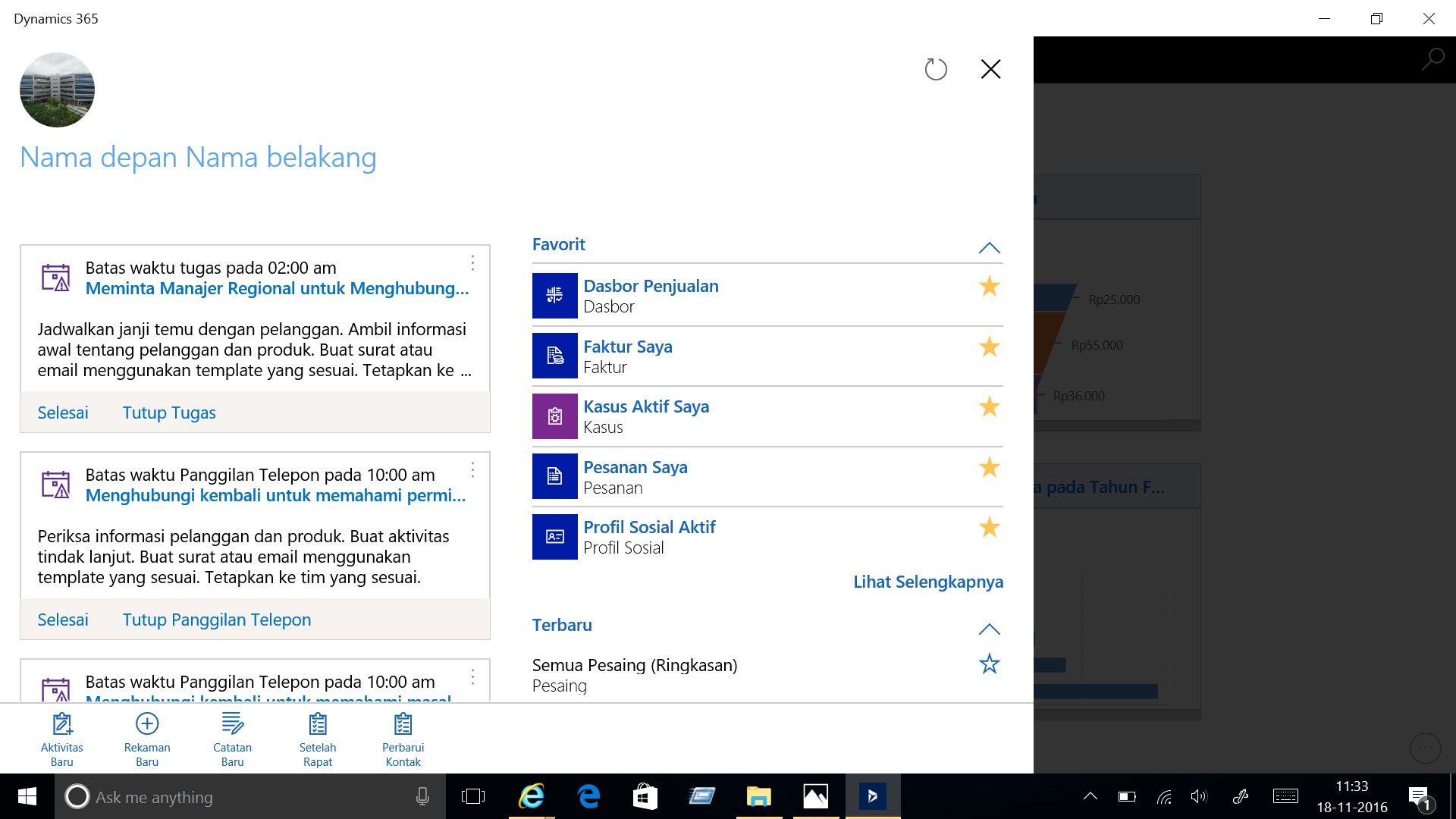The image size is (1456, 819).
Task: Click the Kasus Aktif Saya purple icon
Action: [x=554, y=416]
